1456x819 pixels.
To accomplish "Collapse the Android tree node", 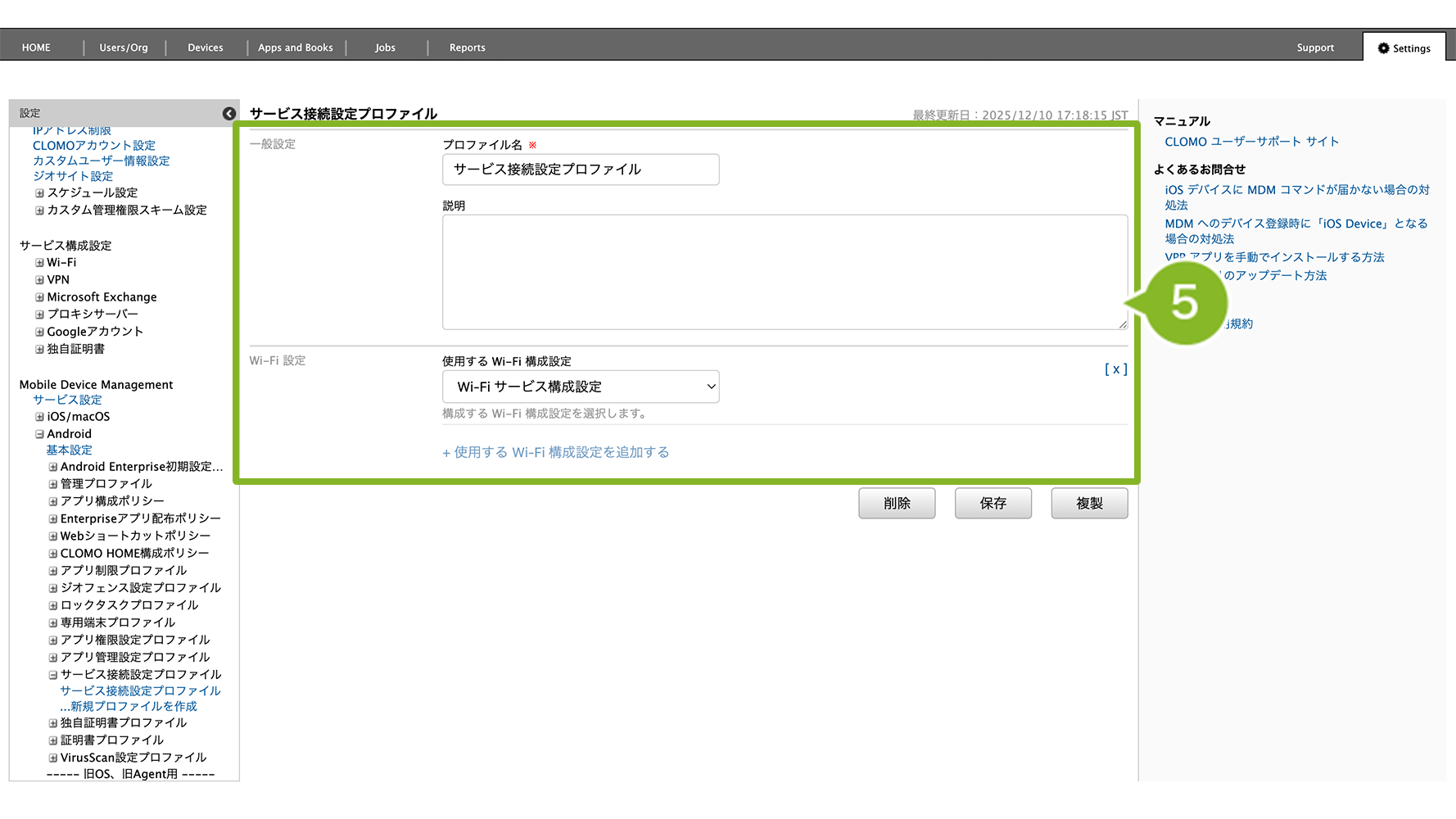I will [39, 434].
